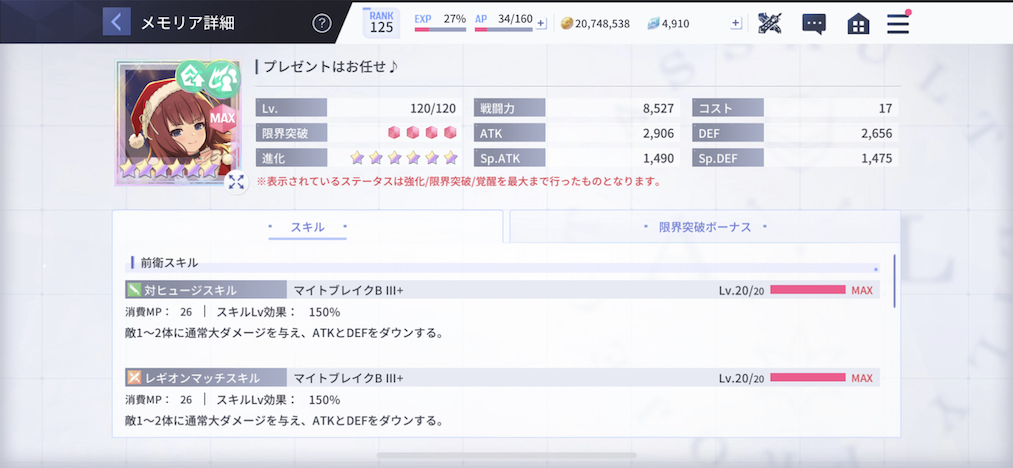This screenshot has height=468, width=1013.
Task: Switch to the 限界突破ボーナス tab
Action: (705, 228)
